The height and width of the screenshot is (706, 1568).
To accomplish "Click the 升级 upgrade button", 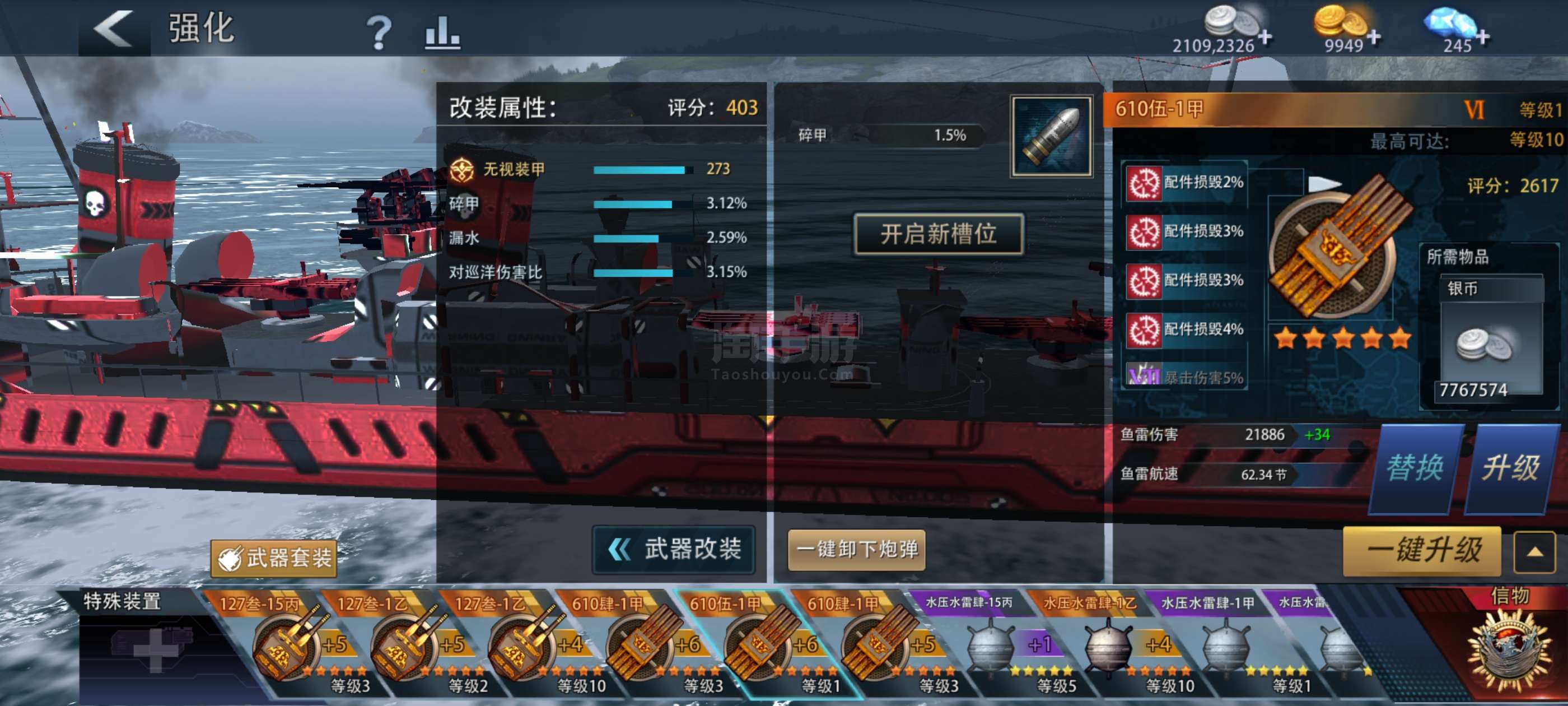I will point(1511,468).
